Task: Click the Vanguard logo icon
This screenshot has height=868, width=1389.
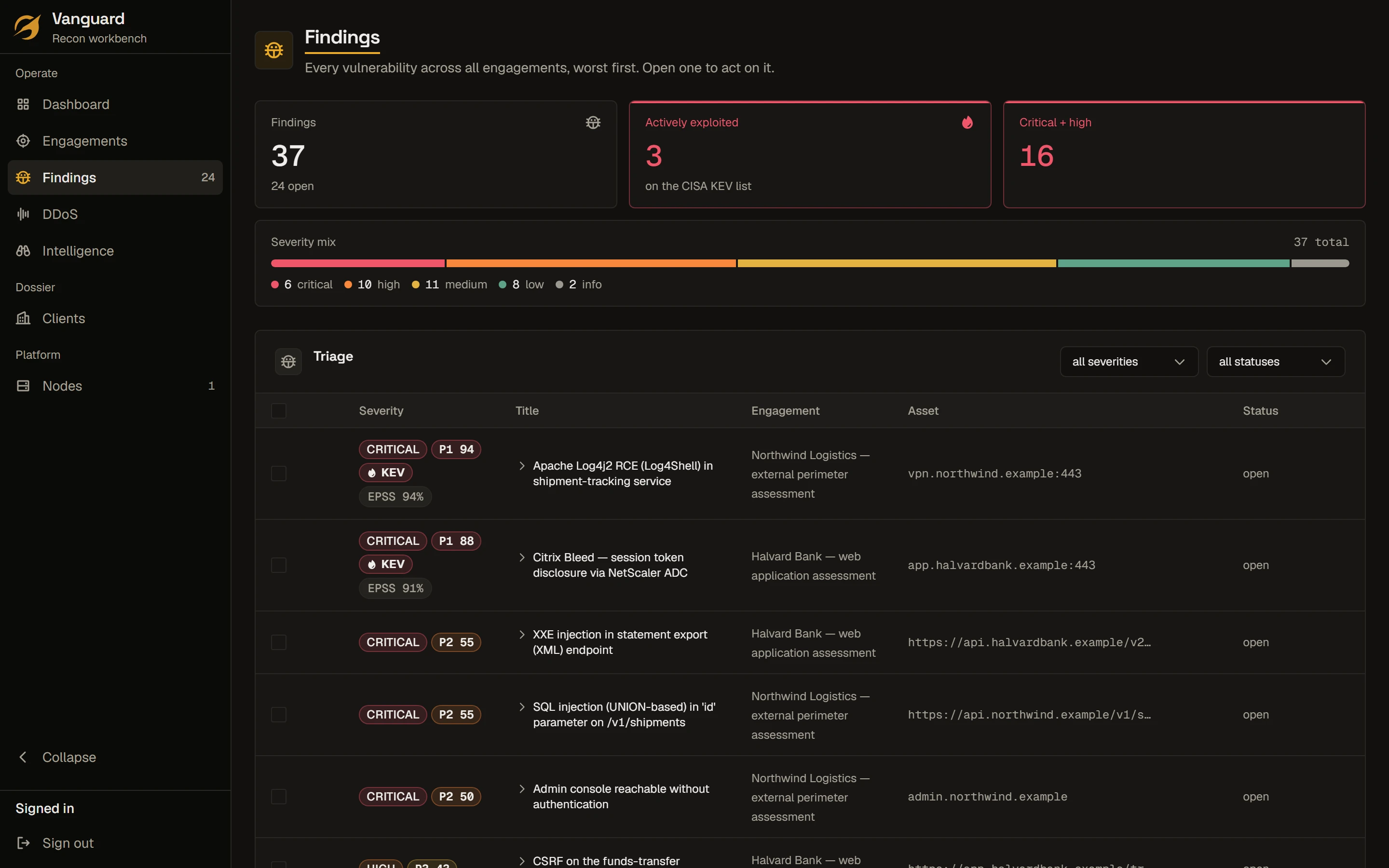Action: (27, 27)
